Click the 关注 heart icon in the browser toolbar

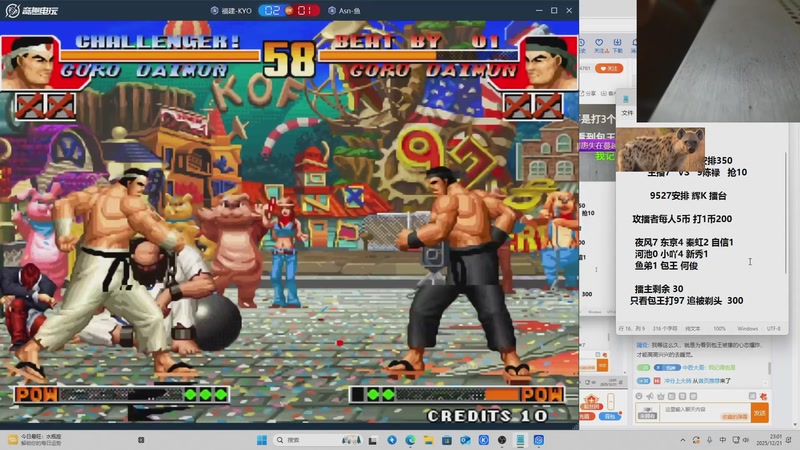pos(599,43)
